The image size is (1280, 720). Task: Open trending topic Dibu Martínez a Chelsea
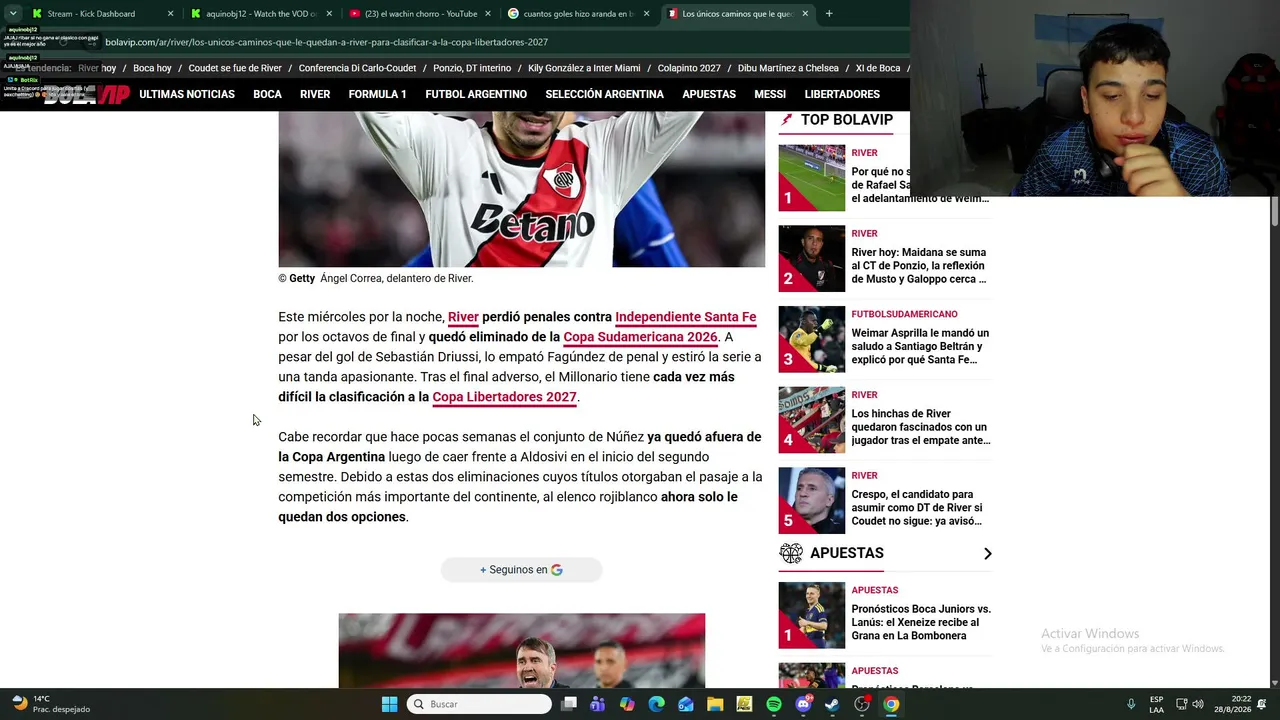click(788, 68)
